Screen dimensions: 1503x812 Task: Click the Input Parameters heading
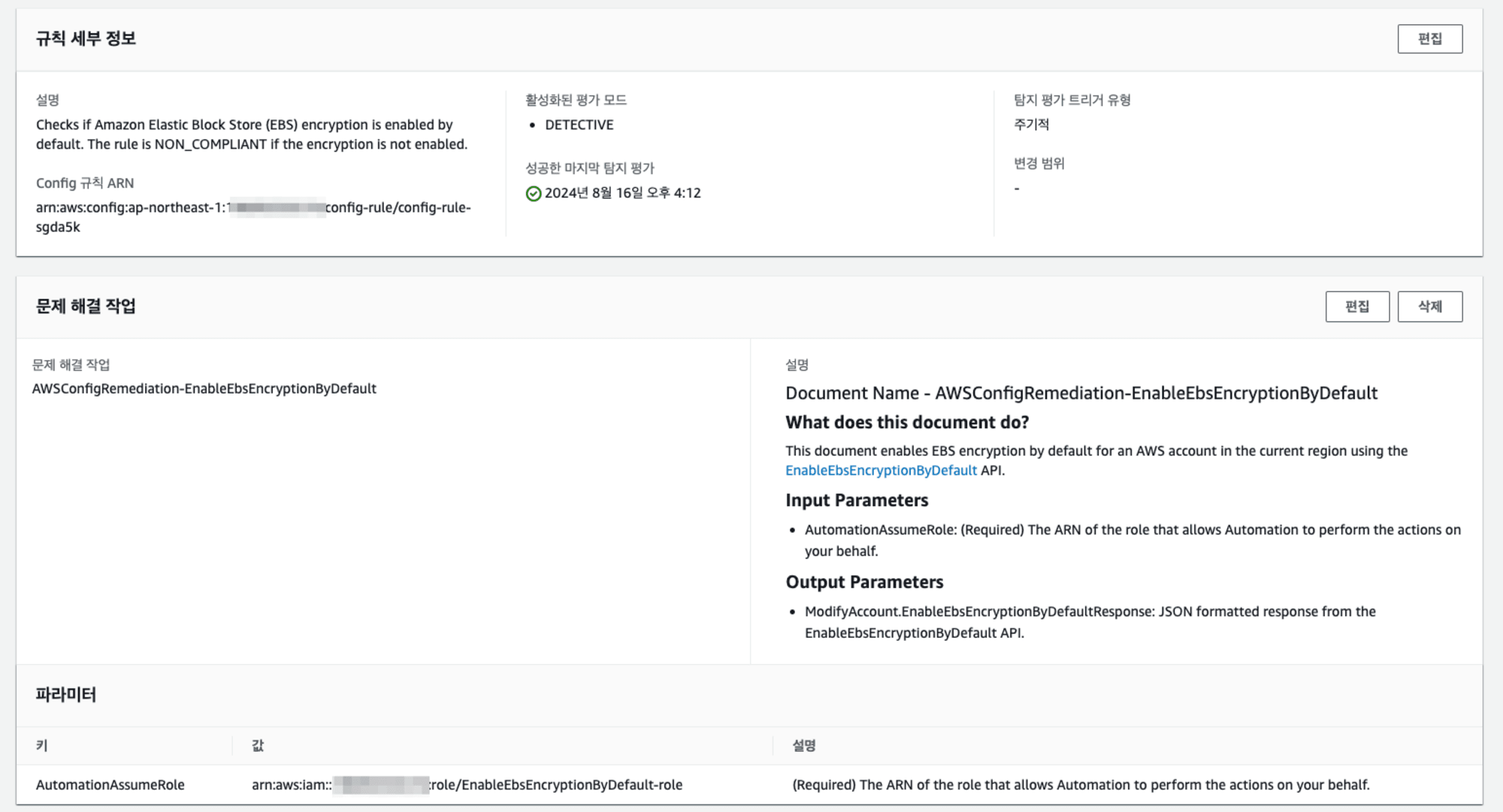pyautogui.click(x=857, y=500)
